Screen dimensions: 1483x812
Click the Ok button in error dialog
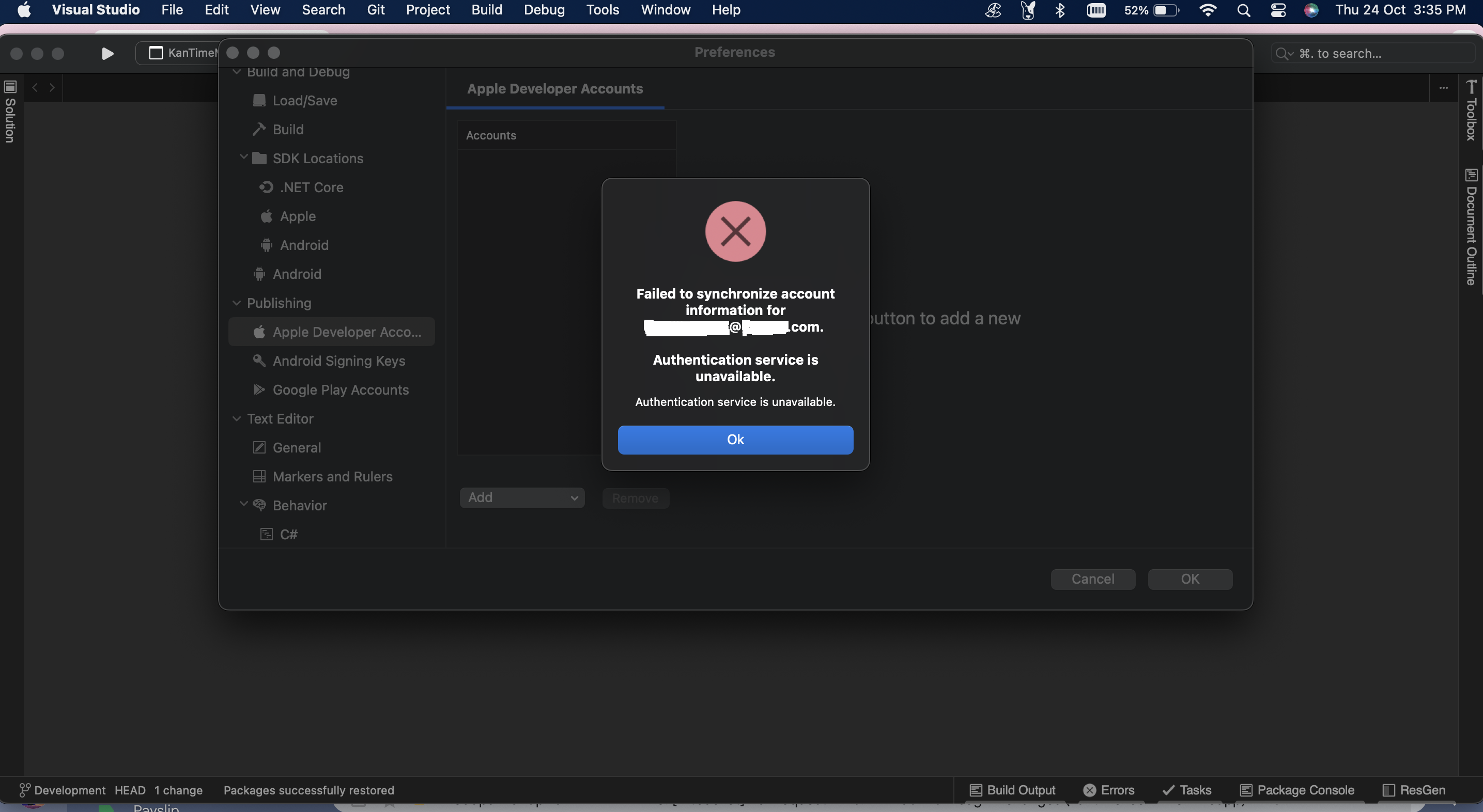coord(735,440)
